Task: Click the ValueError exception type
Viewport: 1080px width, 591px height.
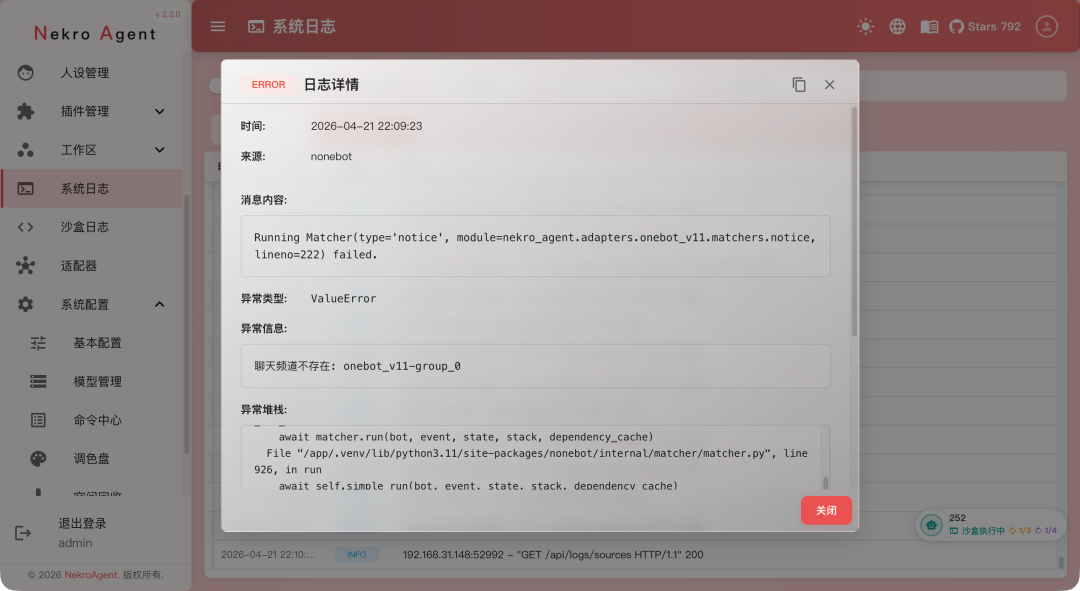Action: click(x=343, y=298)
